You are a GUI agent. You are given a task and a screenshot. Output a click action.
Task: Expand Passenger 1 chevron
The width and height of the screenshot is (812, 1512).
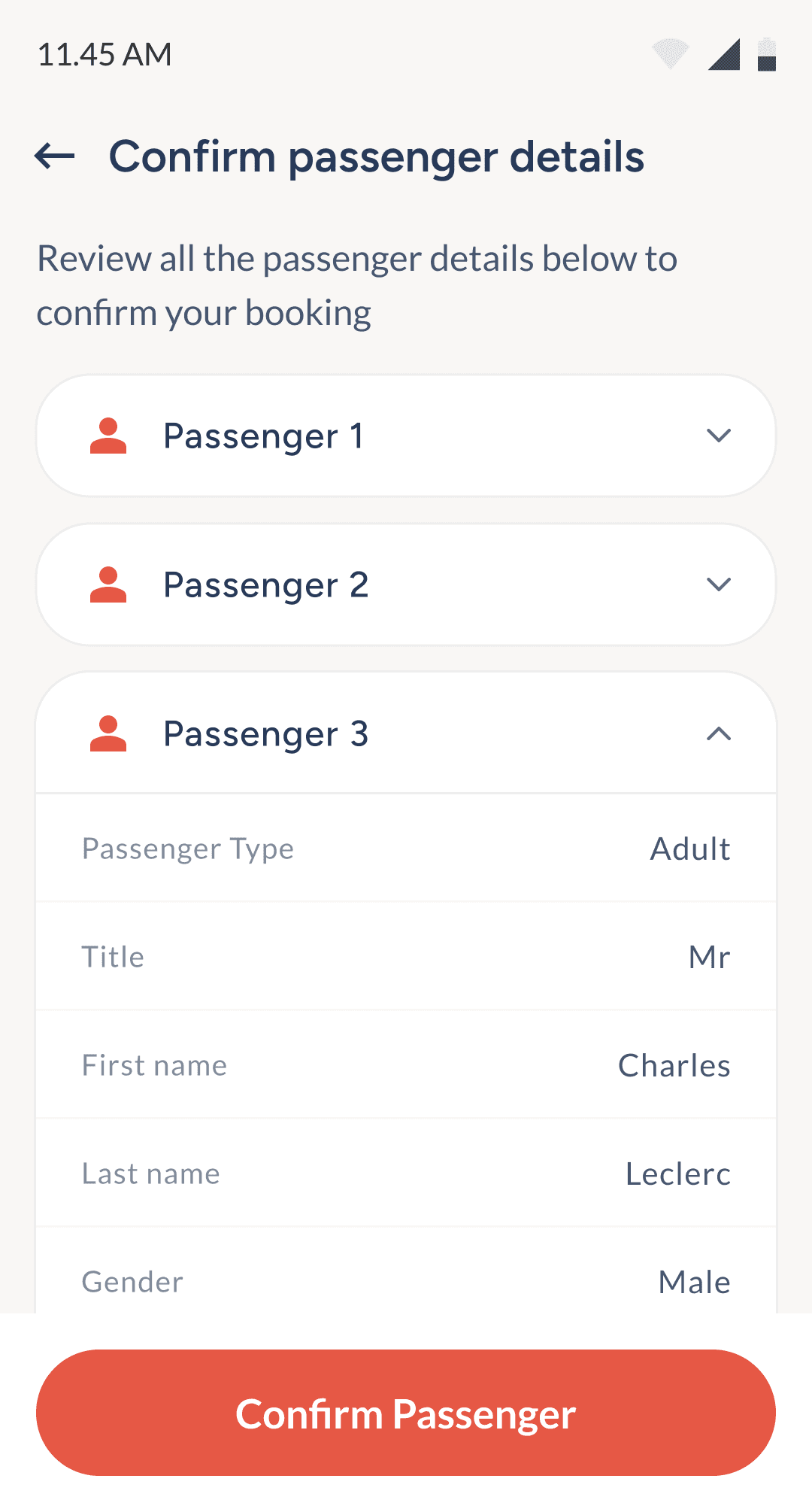coord(719,436)
